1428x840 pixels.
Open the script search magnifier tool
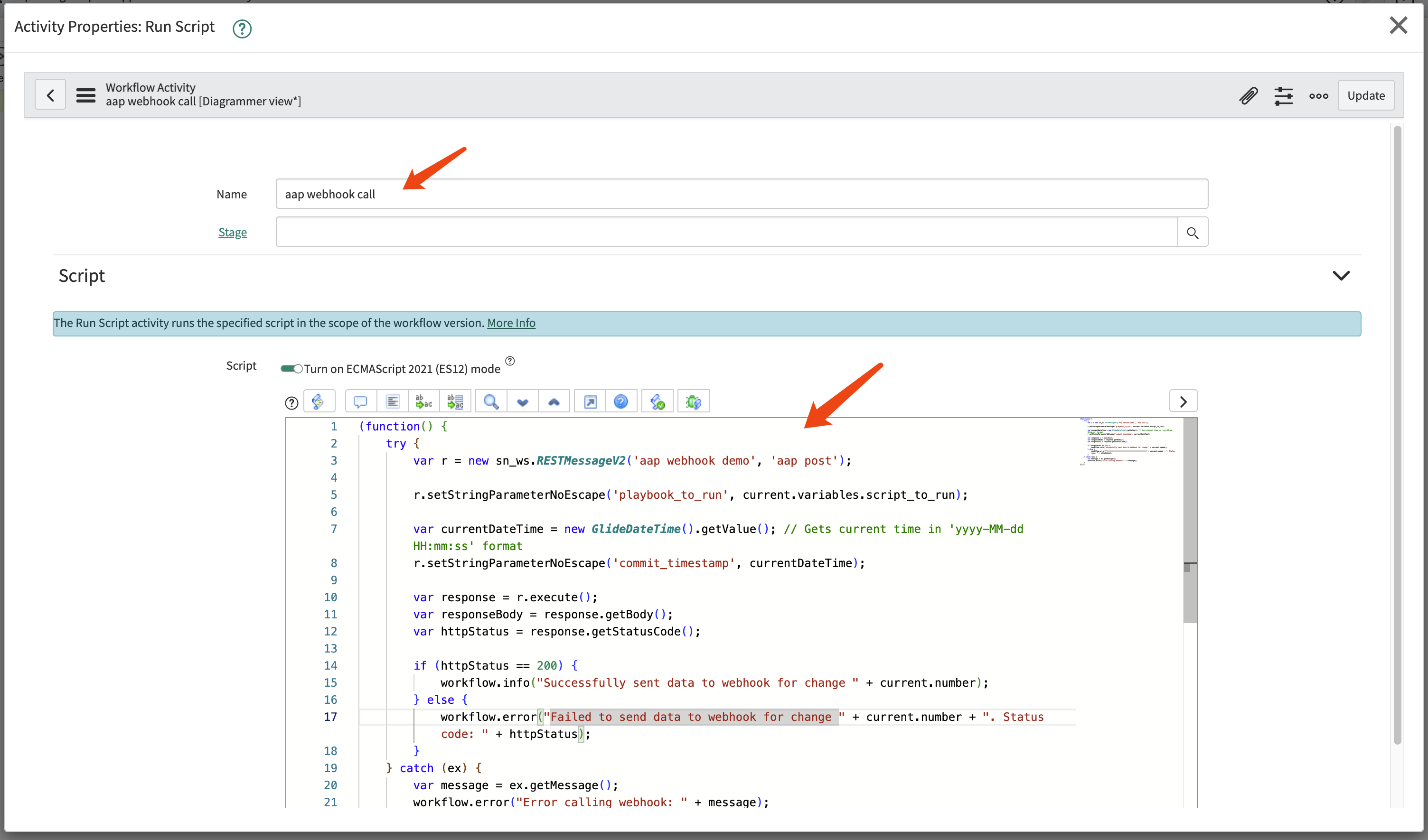(x=491, y=401)
